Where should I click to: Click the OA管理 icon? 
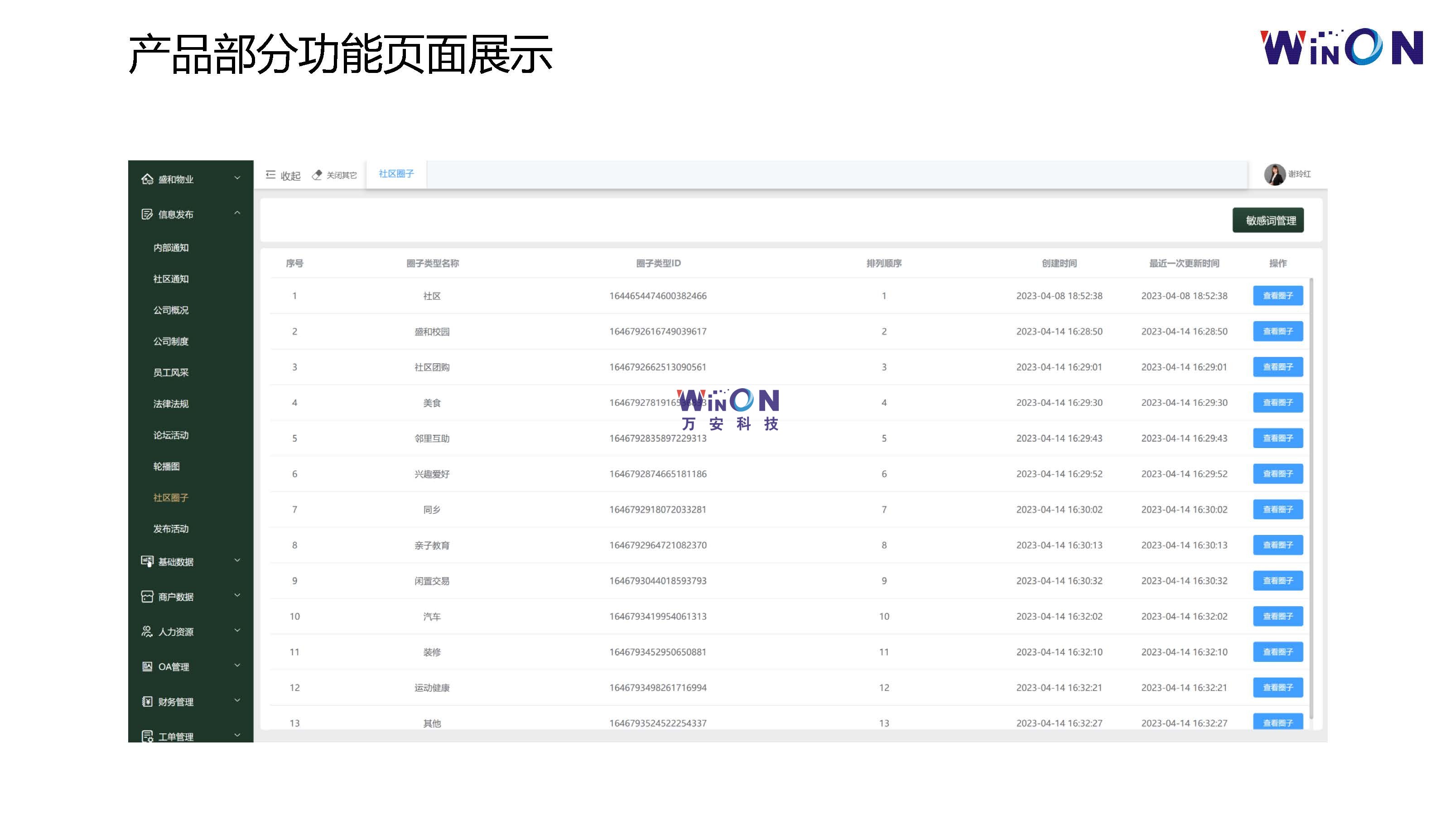pos(147,666)
